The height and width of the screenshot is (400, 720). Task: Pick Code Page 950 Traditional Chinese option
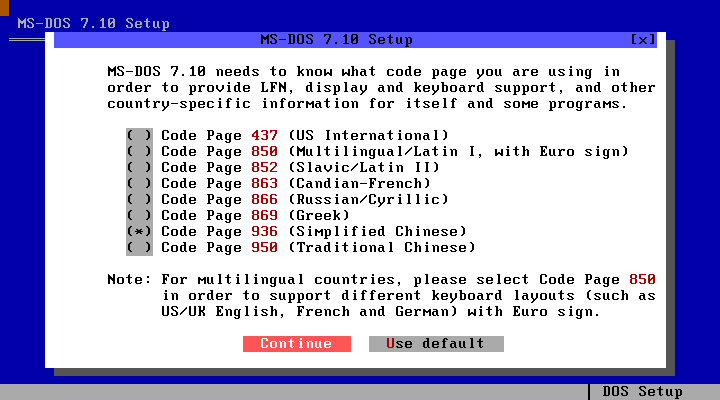(139, 248)
